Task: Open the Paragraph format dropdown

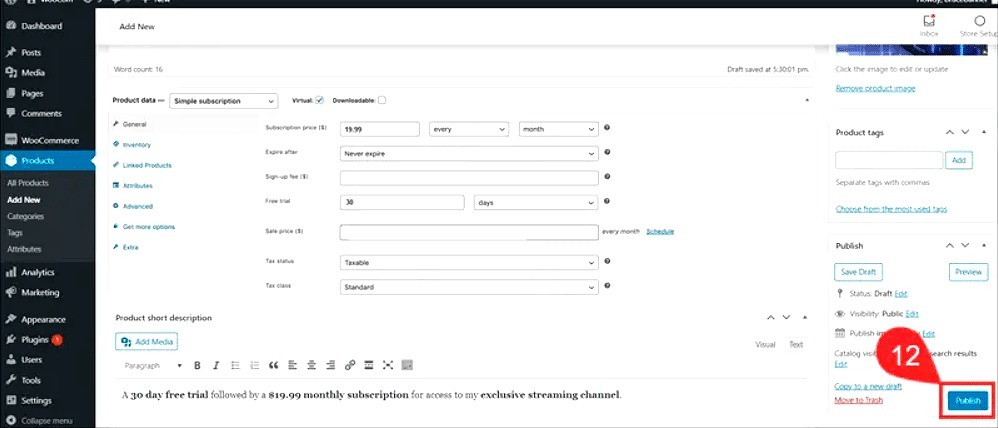Action: (153, 366)
